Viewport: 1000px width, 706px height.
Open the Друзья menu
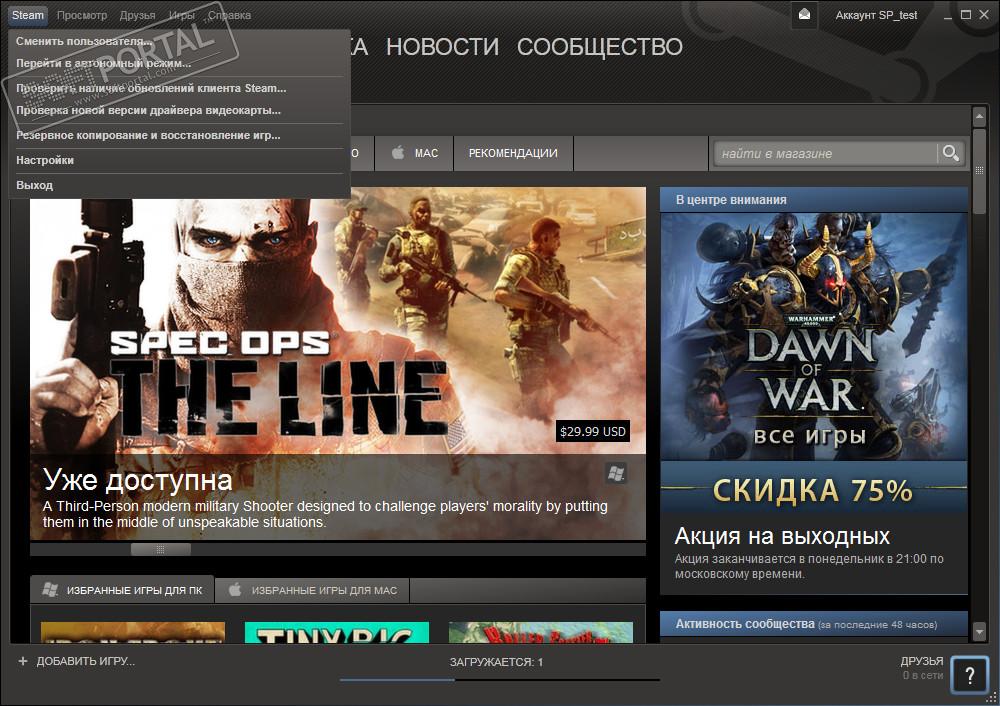coord(137,15)
